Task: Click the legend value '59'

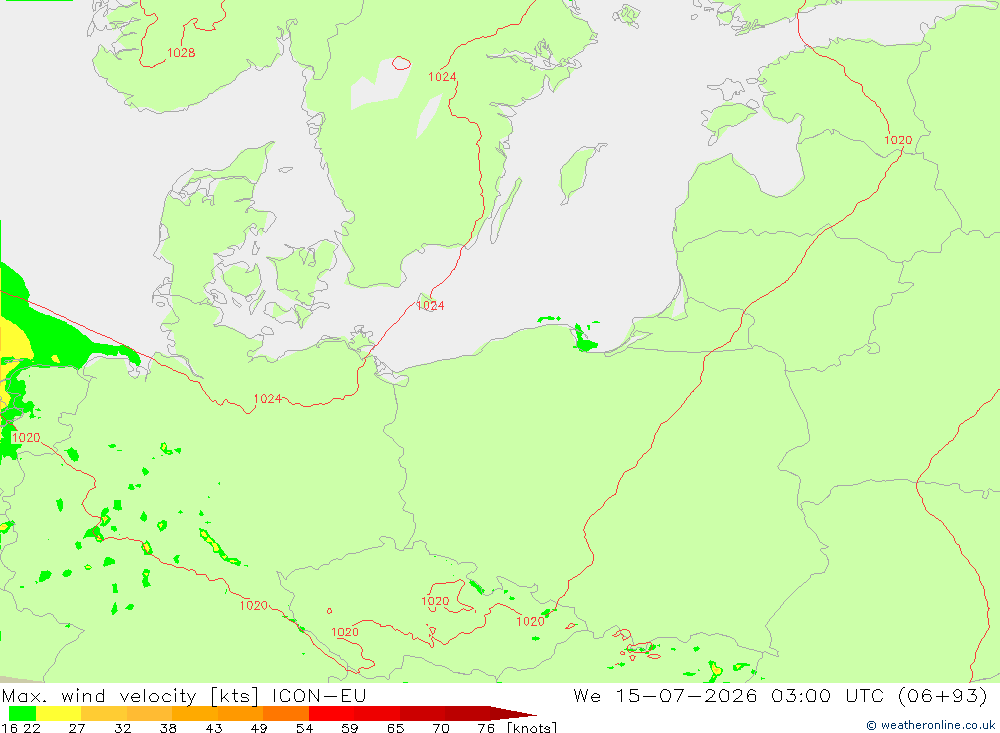Action: 349,728
